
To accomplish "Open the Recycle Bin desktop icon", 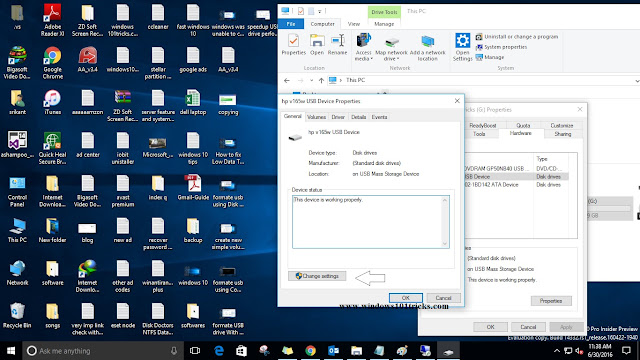I will point(17,316).
